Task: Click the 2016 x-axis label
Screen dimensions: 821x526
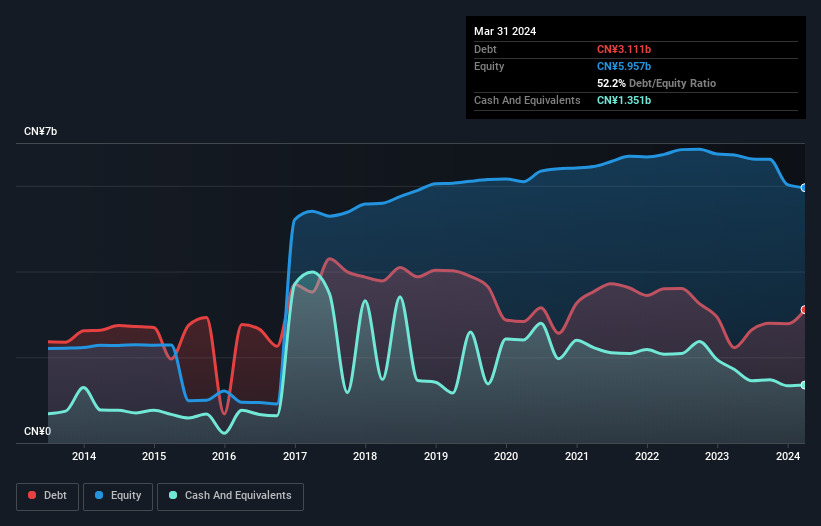Action: (x=224, y=456)
